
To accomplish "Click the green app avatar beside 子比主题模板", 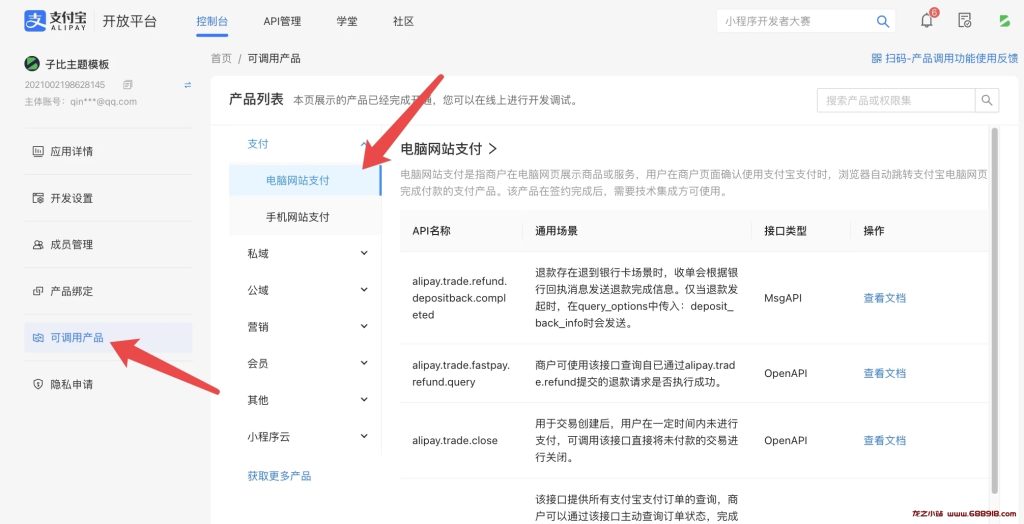I will 32,64.
